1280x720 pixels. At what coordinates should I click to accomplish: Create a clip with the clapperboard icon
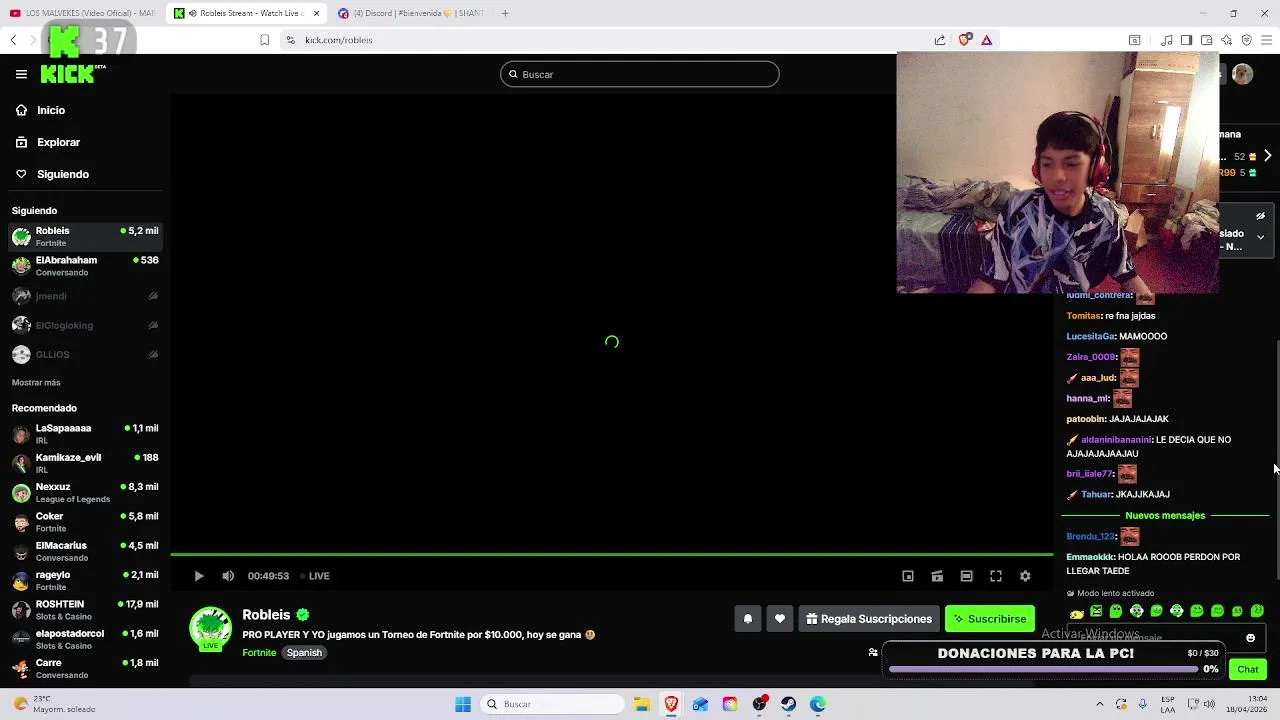937,576
